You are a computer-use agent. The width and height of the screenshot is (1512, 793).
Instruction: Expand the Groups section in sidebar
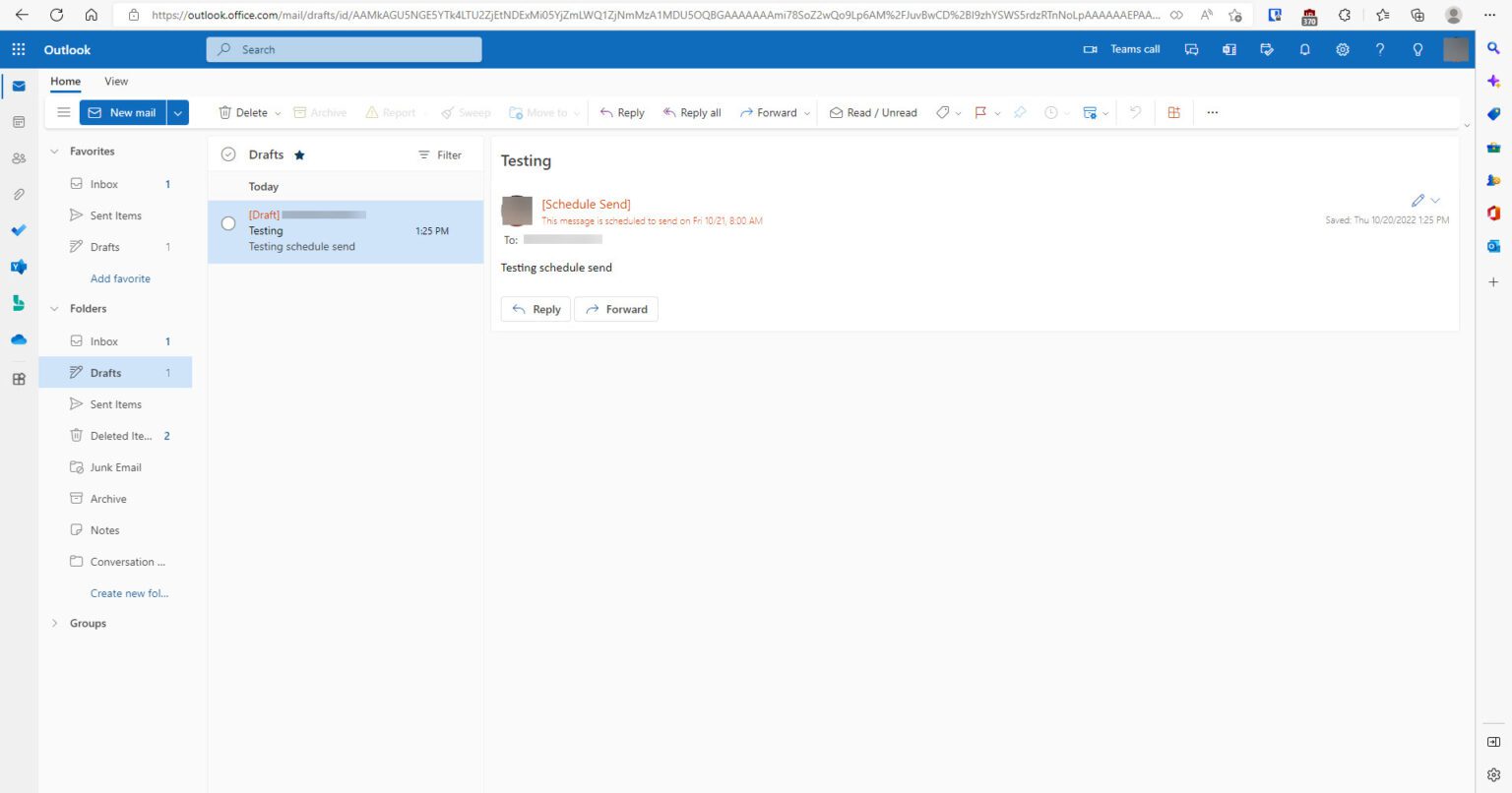pyautogui.click(x=55, y=623)
